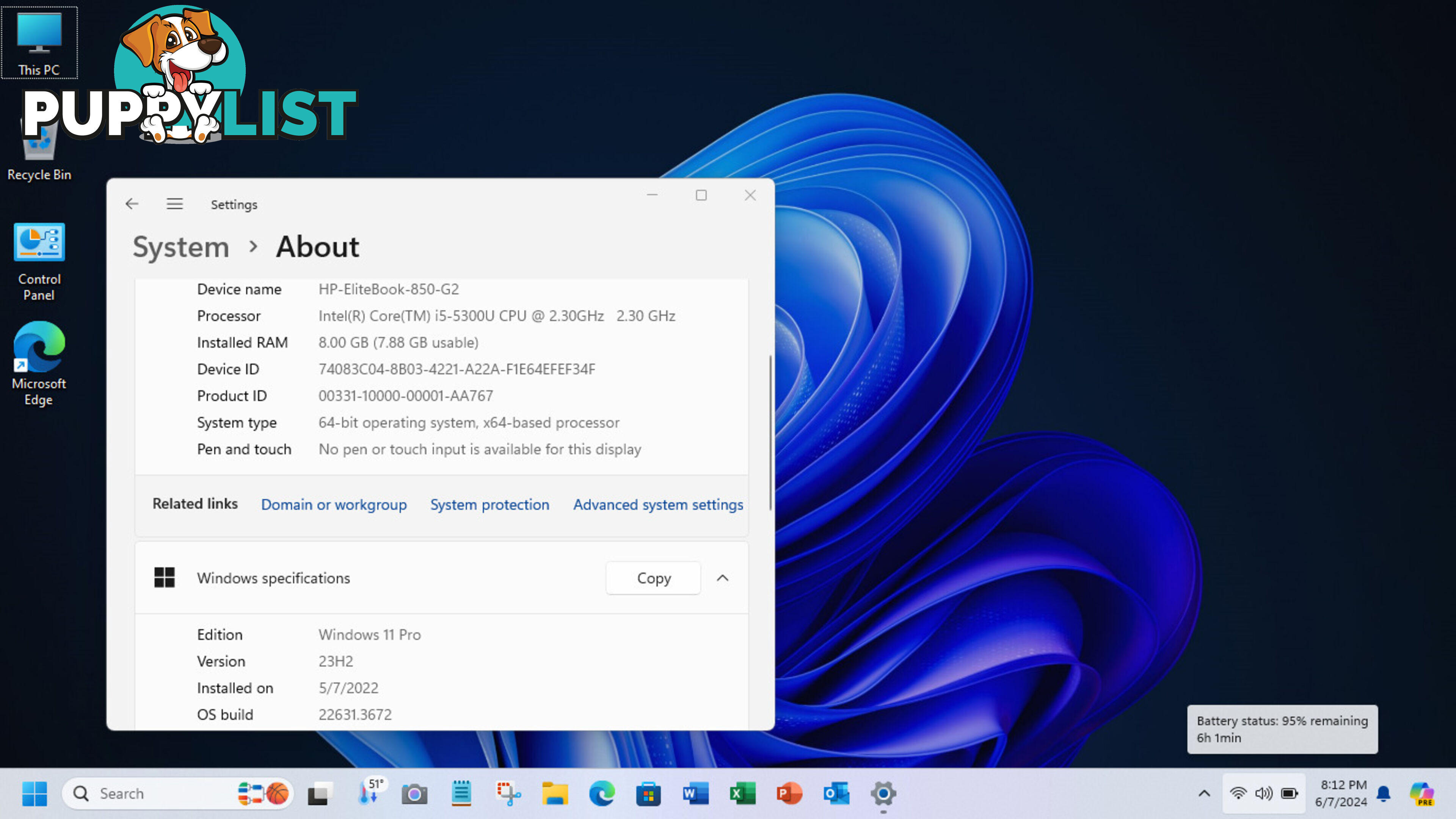
Task: Launch PowerPoint from the taskbar
Action: [x=789, y=794]
